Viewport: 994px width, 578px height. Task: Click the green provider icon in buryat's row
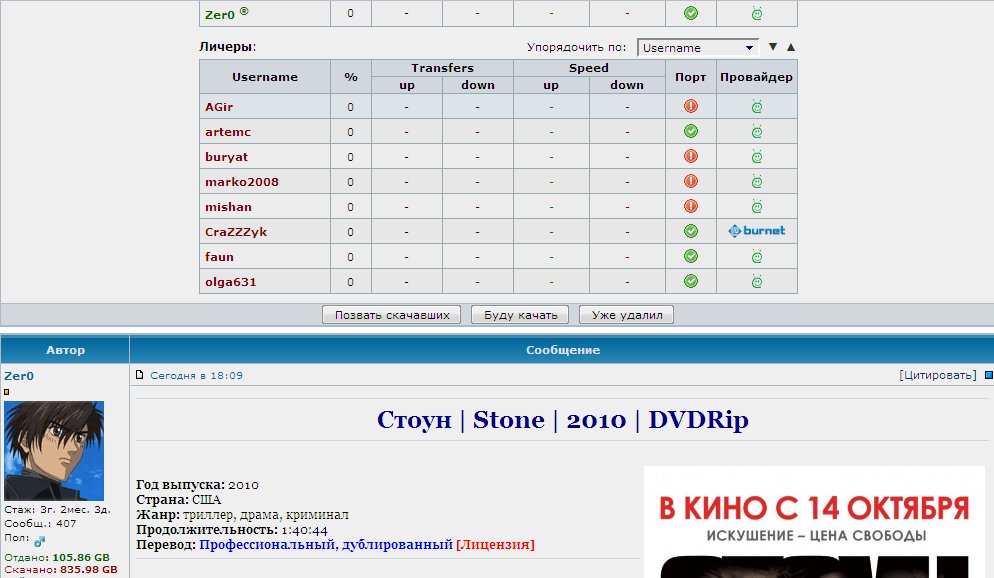point(757,156)
